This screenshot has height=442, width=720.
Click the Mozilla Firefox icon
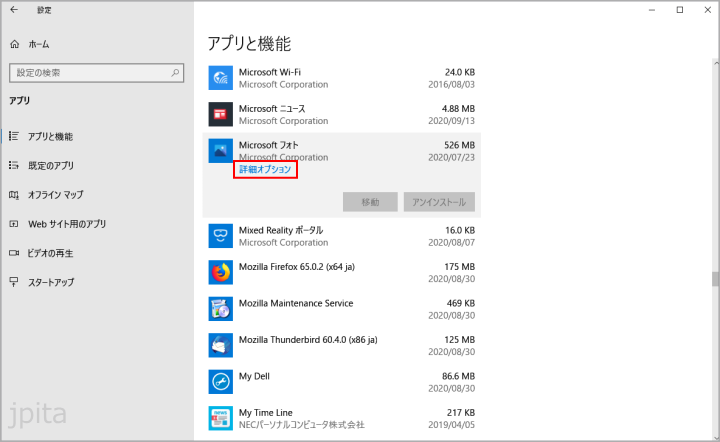coord(220,272)
